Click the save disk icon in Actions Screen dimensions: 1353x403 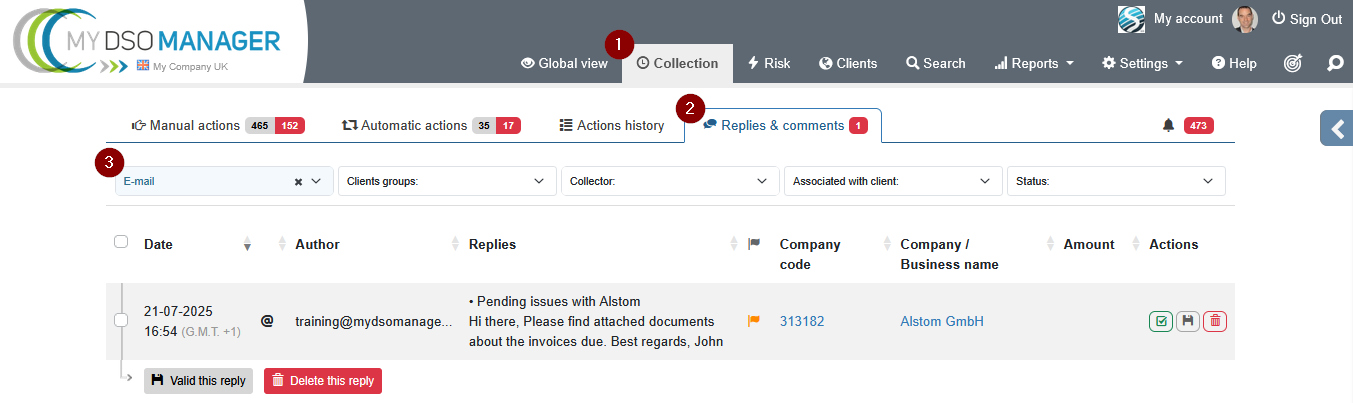[1188, 321]
